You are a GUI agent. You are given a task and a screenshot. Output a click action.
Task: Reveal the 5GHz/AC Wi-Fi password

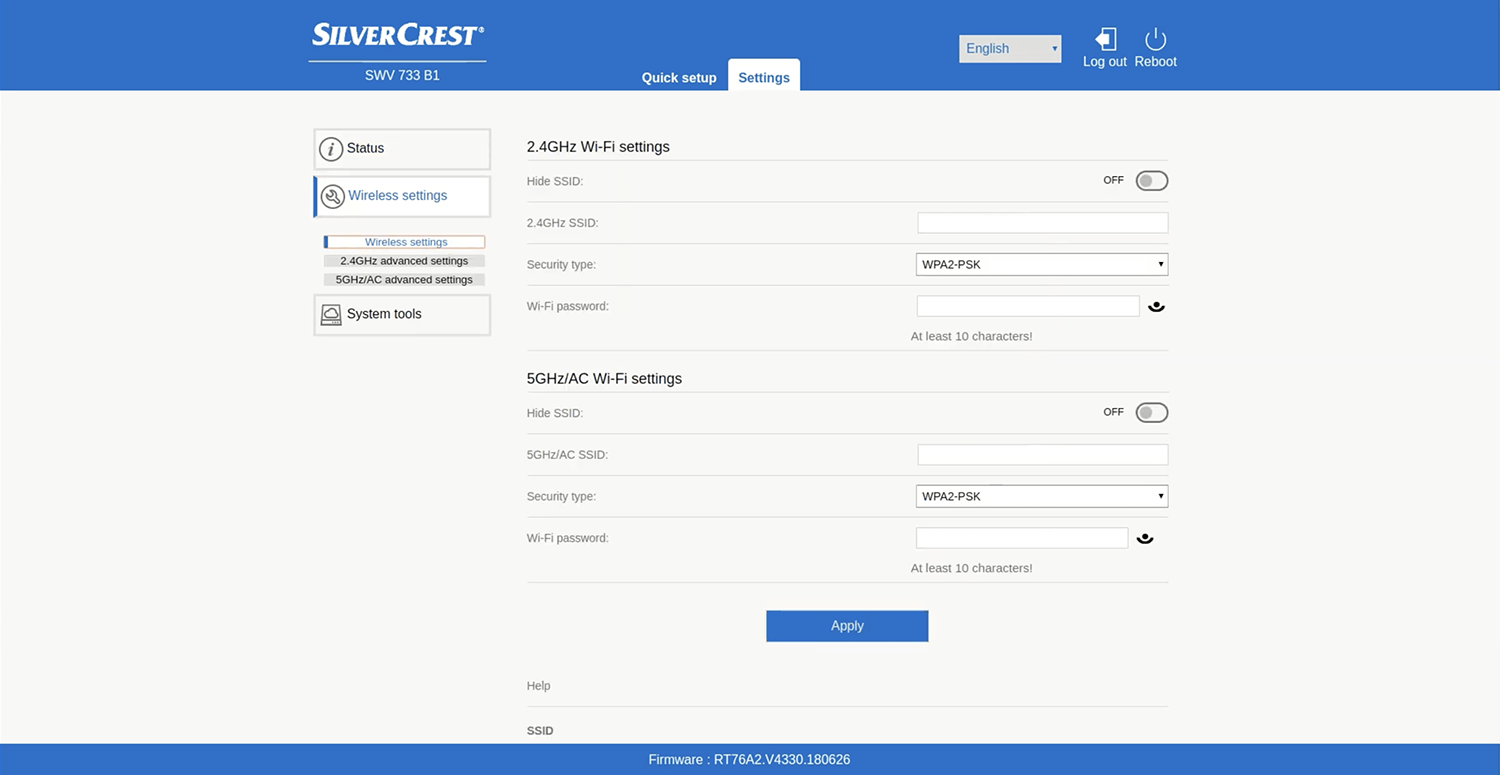pyautogui.click(x=1145, y=539)
